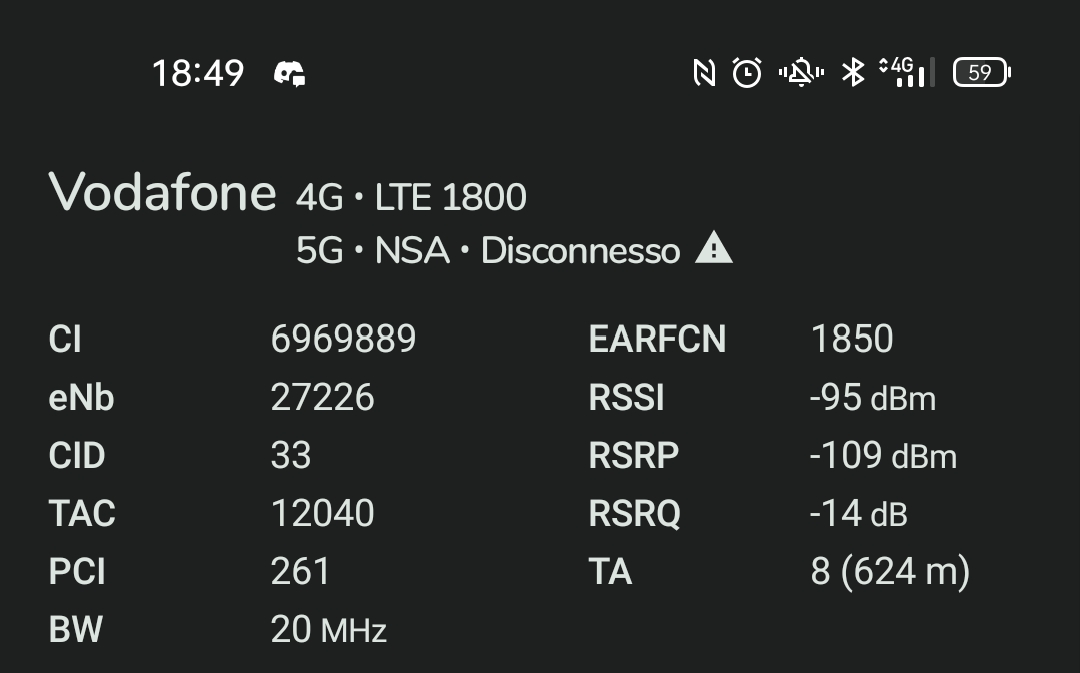Tap the alarm clock status icon
The height and width of the screenshot is (673, 1080).
(747, 72)
